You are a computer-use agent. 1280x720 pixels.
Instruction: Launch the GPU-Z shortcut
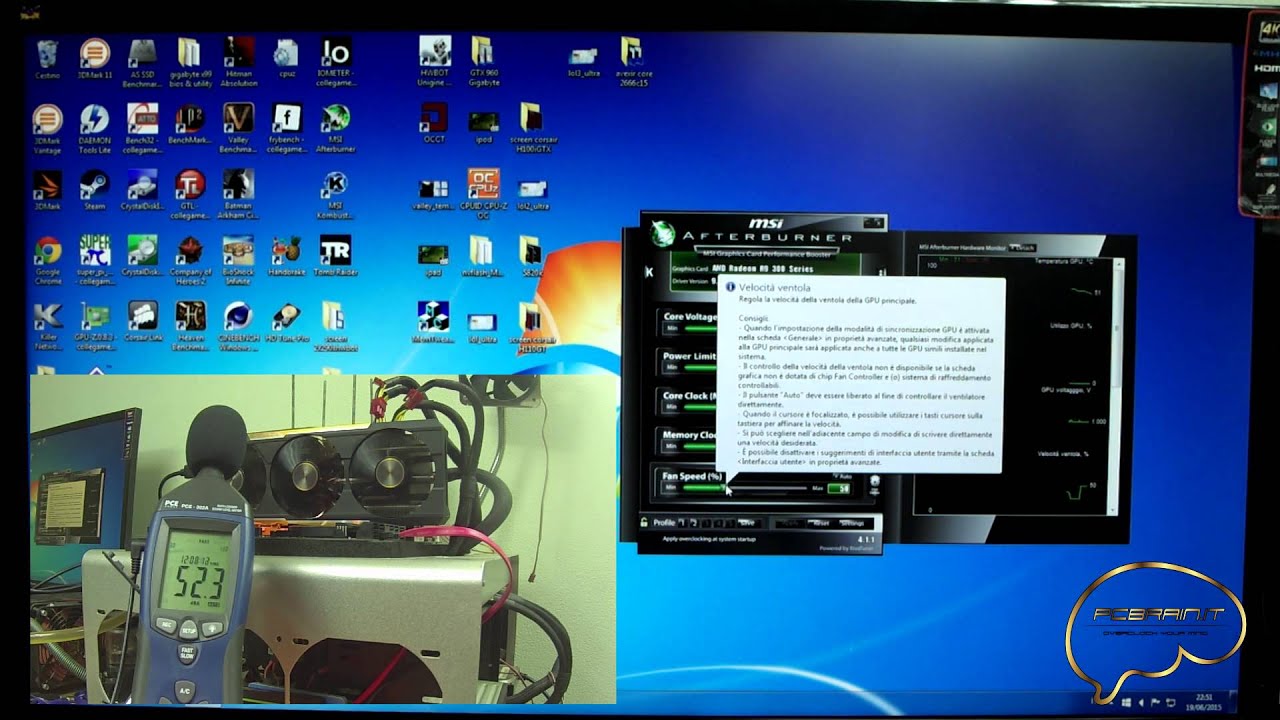point(95,326)
